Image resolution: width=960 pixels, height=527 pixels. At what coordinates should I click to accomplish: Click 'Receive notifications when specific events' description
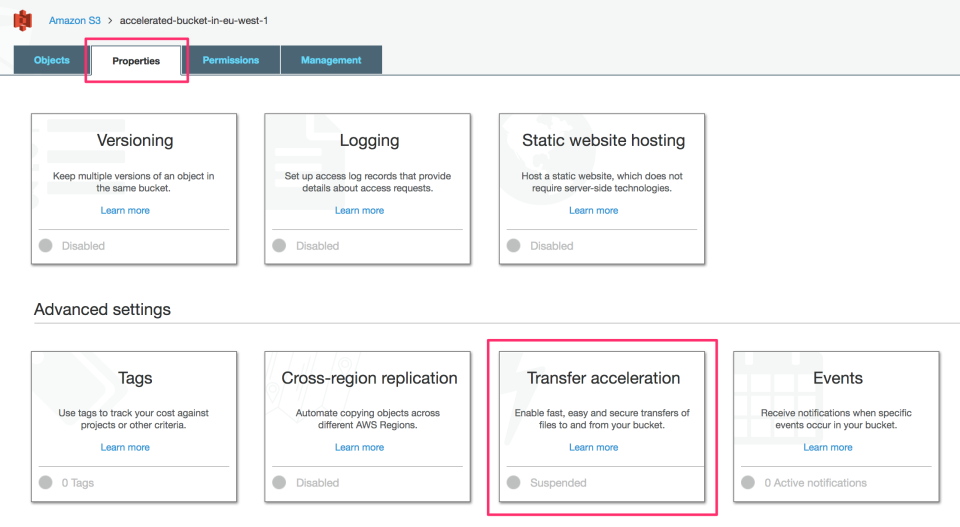[836, 419]
